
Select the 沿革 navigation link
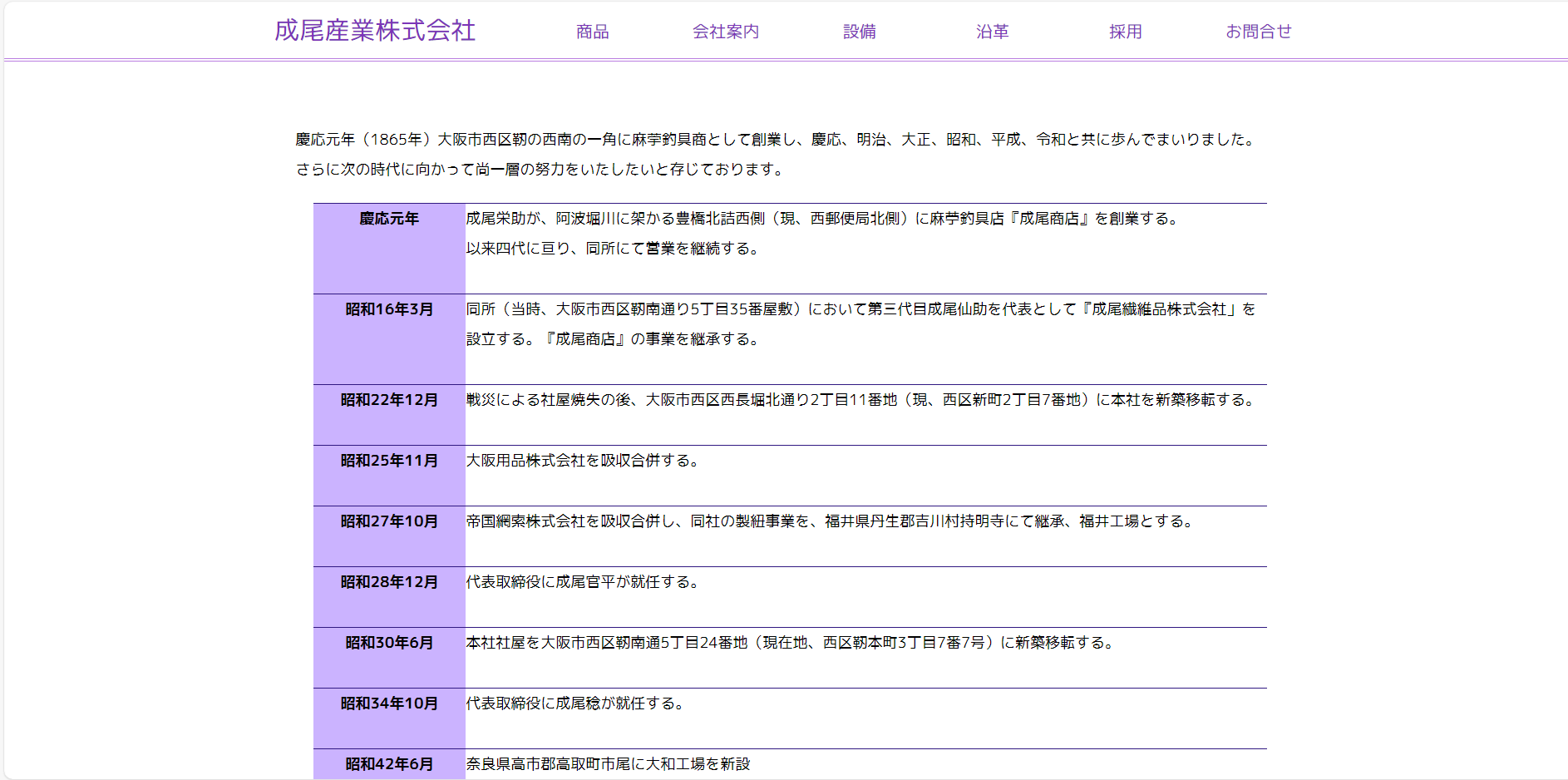tap(993, 32)
